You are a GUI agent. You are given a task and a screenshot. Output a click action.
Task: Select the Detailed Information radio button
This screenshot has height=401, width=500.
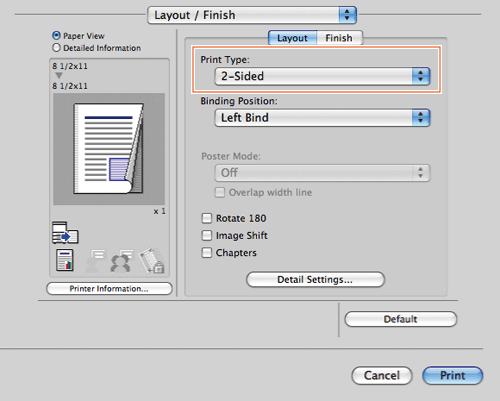point(56,48)
